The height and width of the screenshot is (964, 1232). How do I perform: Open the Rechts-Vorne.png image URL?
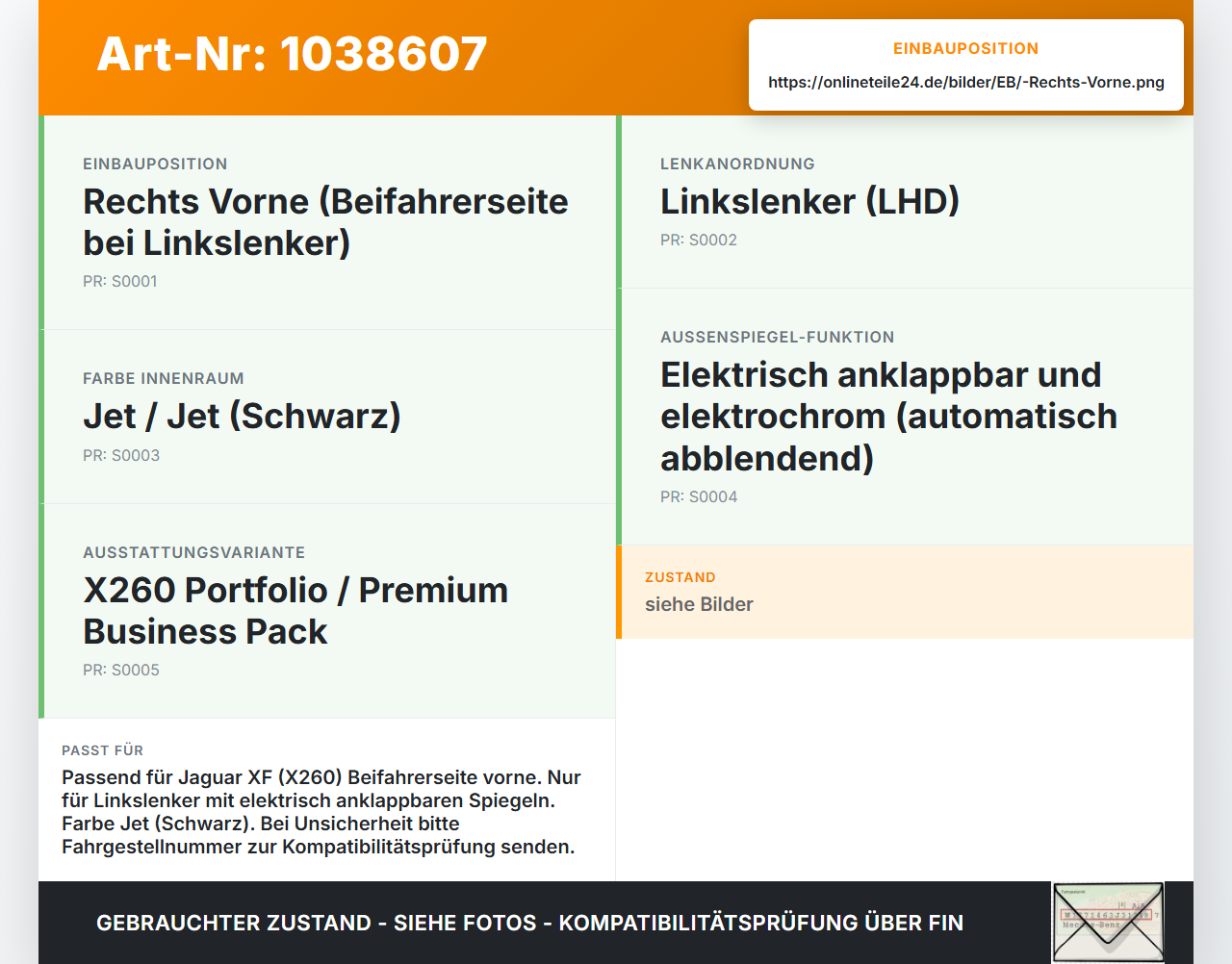pos(966,82)
